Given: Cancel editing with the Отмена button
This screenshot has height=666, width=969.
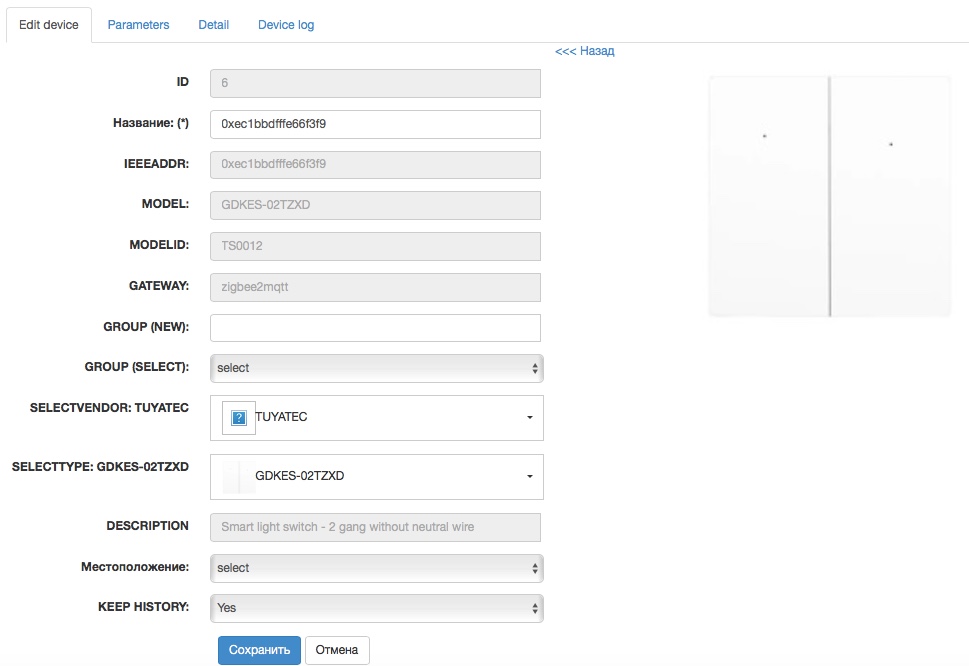Looking at the screenshot, I should coord(337,650).
